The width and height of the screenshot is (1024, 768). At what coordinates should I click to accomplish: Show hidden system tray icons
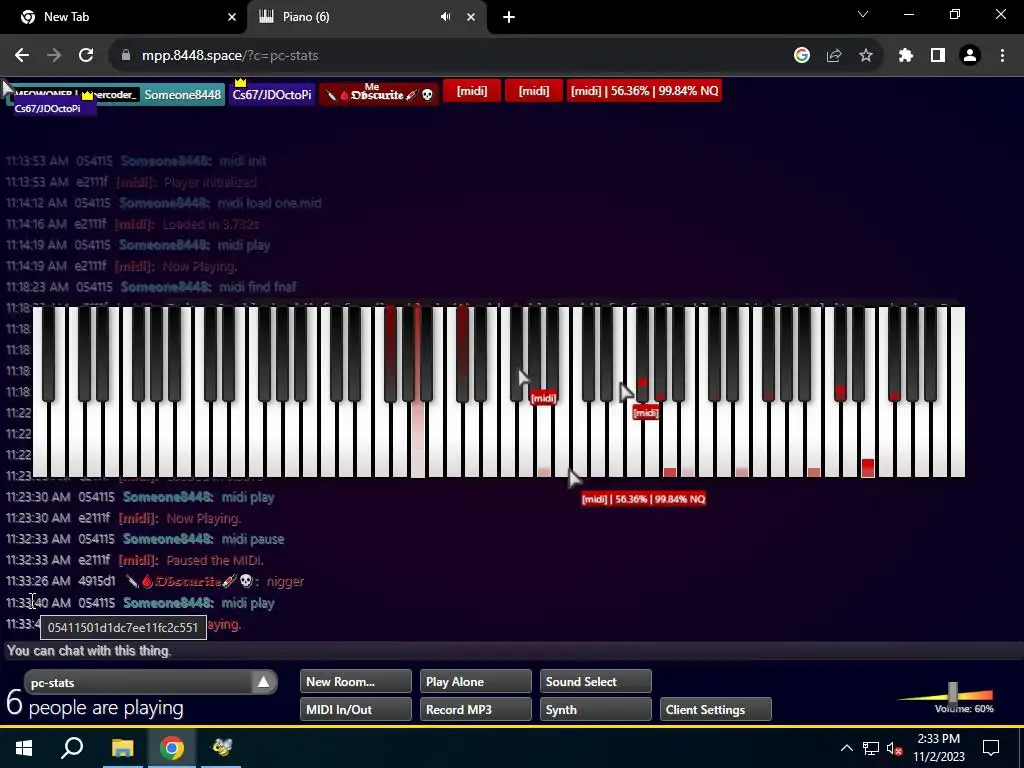pos(846,748)
